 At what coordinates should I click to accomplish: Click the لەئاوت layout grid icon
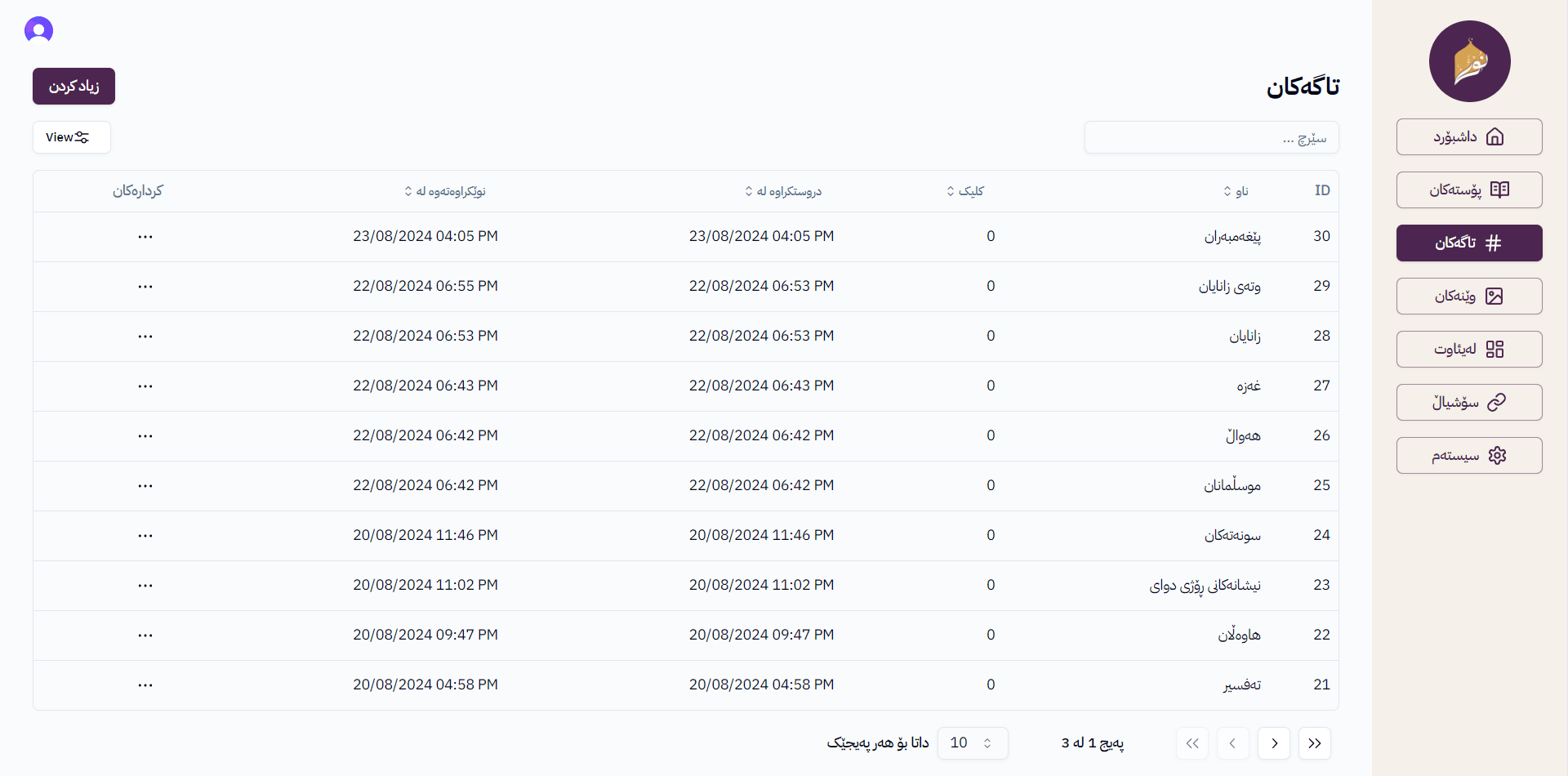(x=1497, y=349)
